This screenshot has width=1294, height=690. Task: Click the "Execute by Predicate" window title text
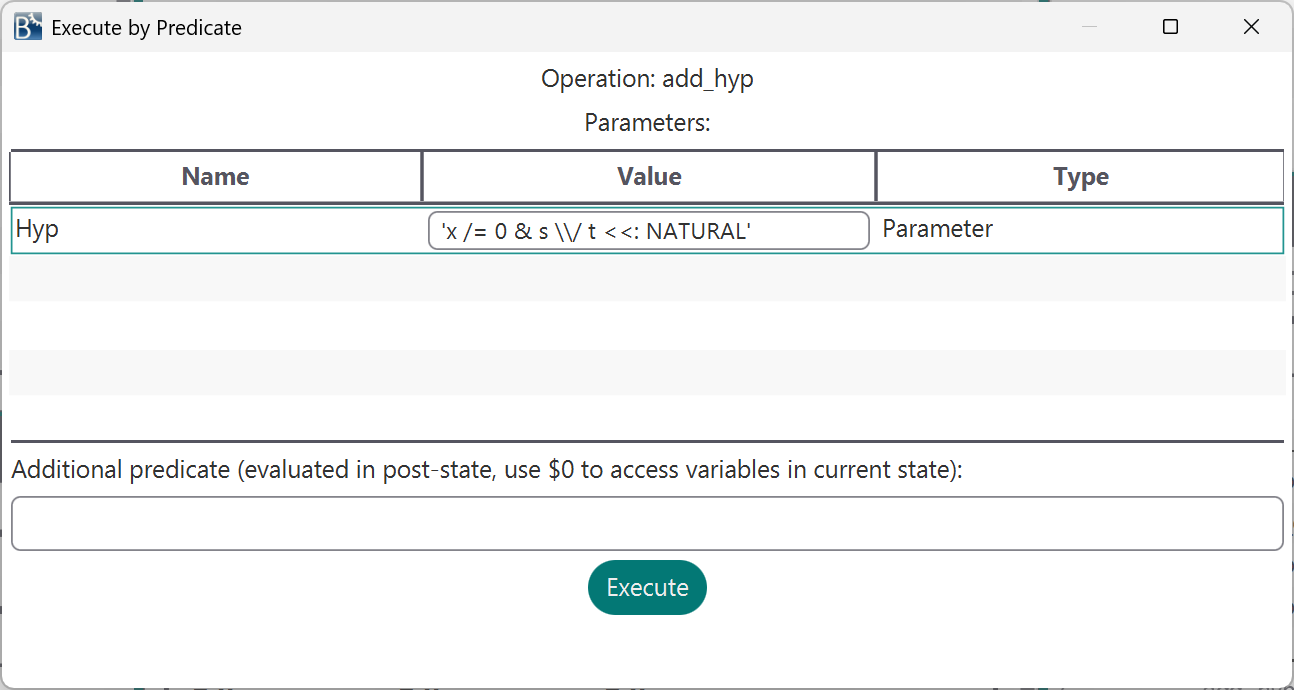[x=147, y=28]
